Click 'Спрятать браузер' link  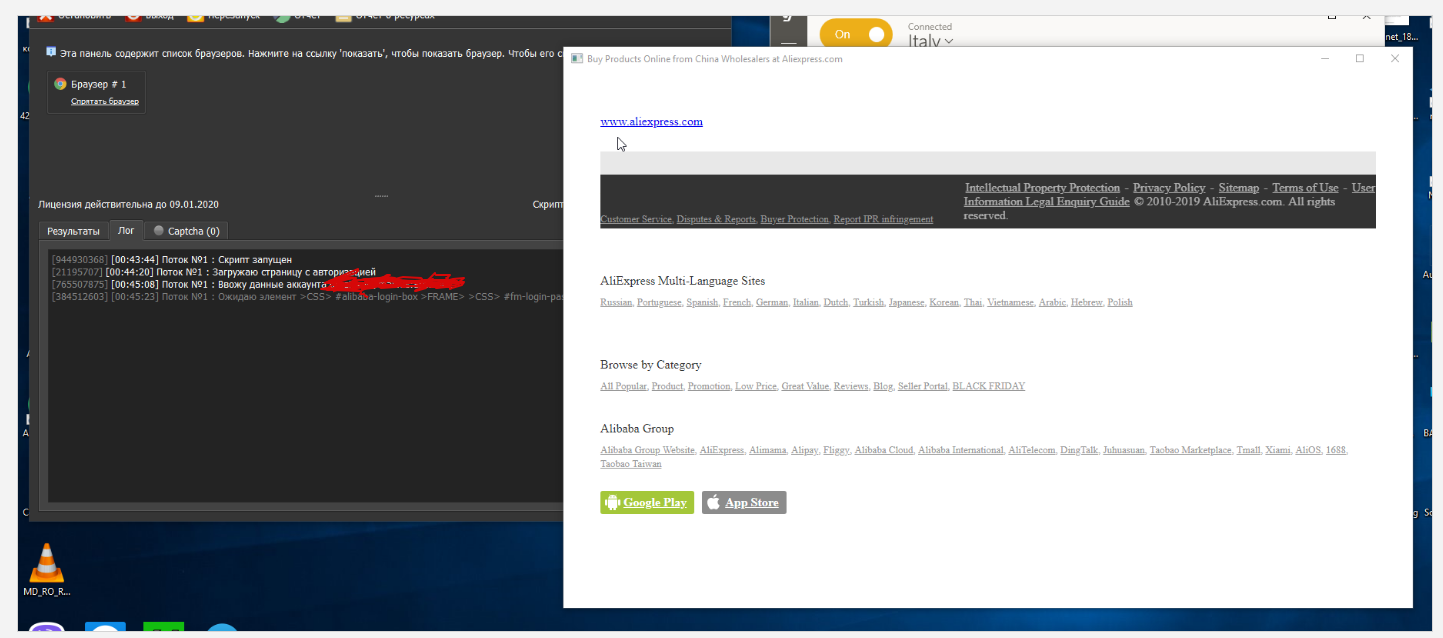(105, 102)
